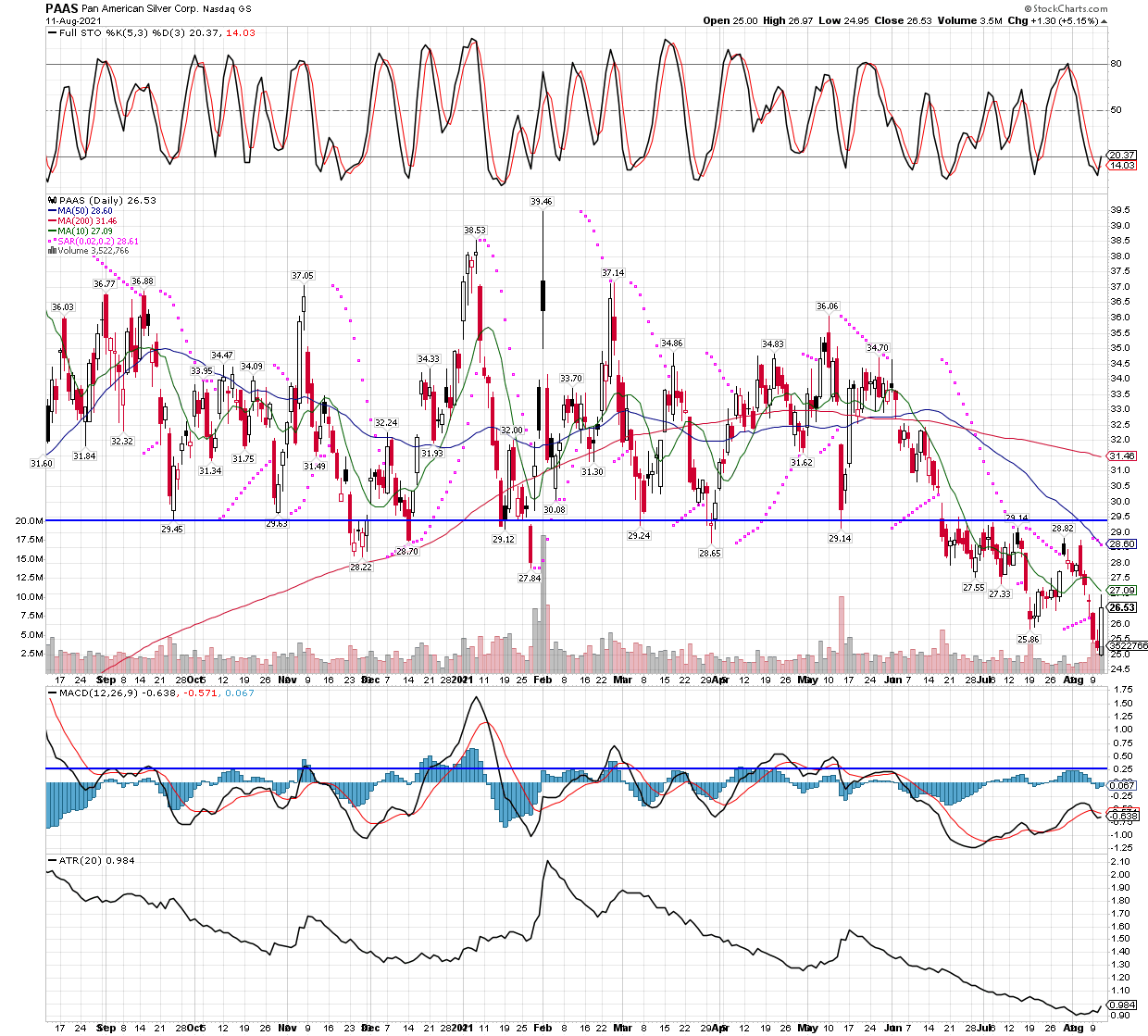
Task: Click the Volume 3,522,766 legend entry
Action: point(91,251)
